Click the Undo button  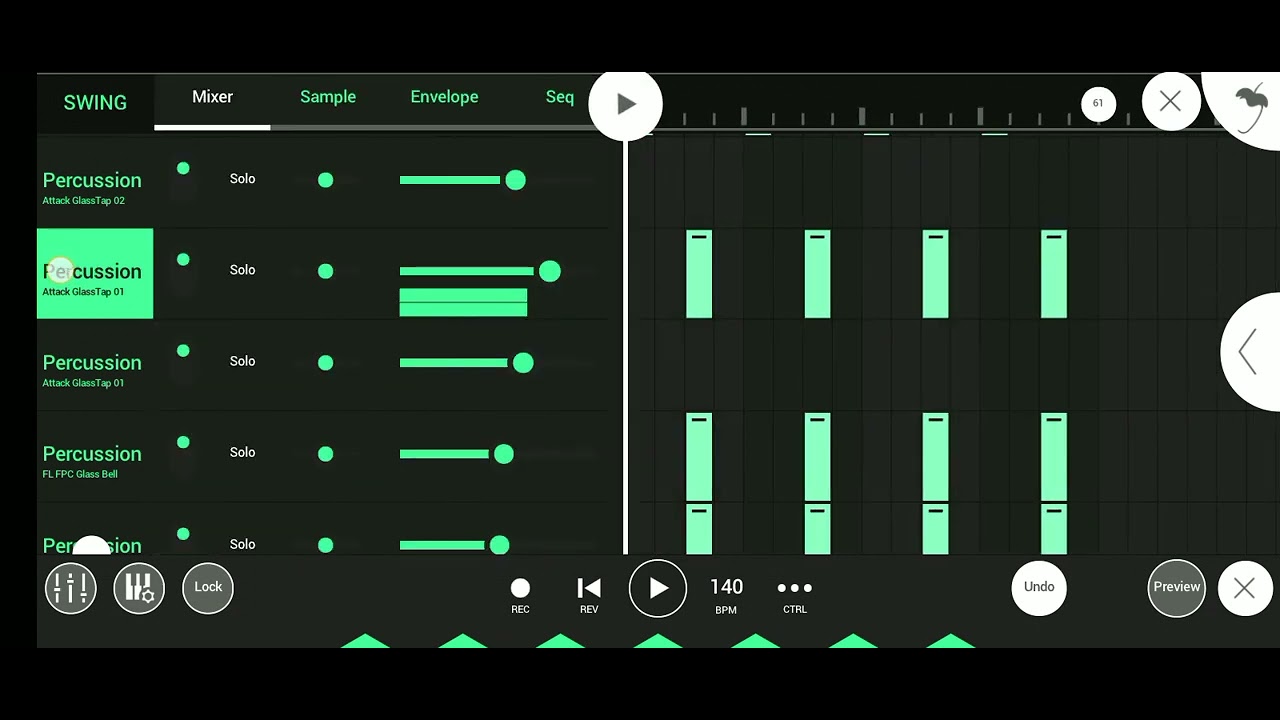[1039, 587]
